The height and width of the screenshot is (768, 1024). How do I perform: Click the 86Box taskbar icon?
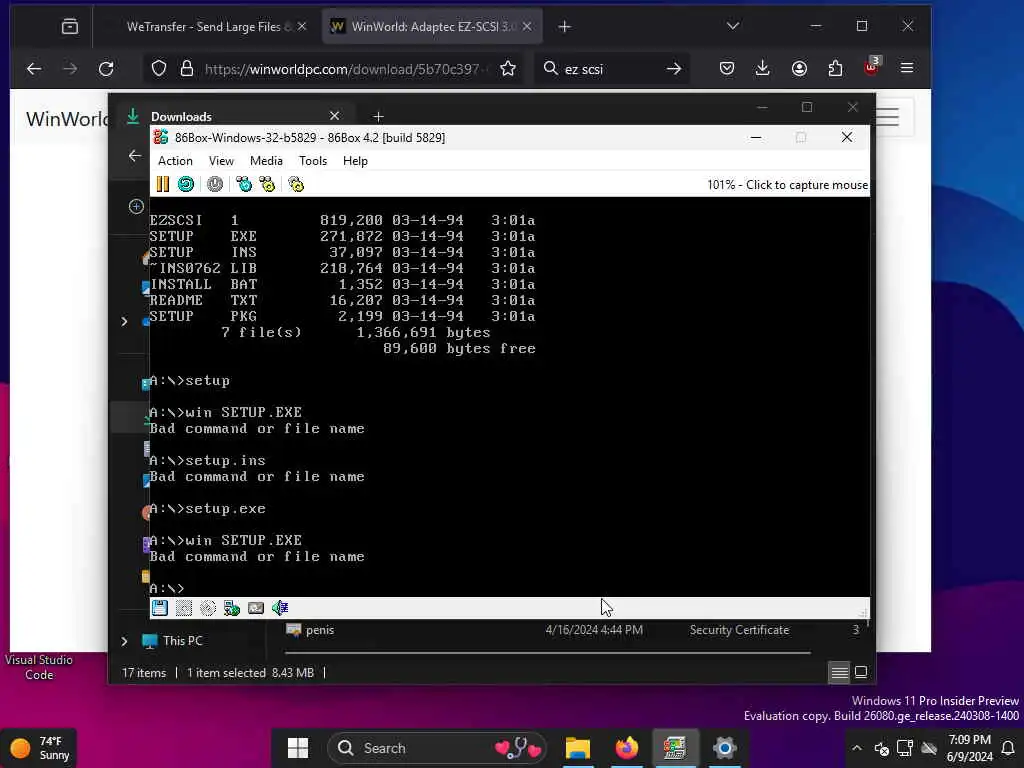pos(675,748)
